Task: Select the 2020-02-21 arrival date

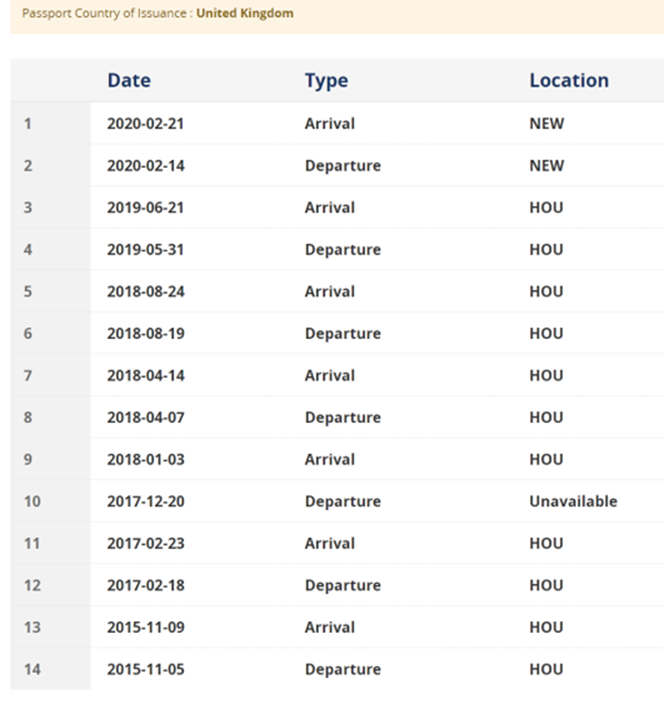Action: pyautogui.click(x=145, y=123)
